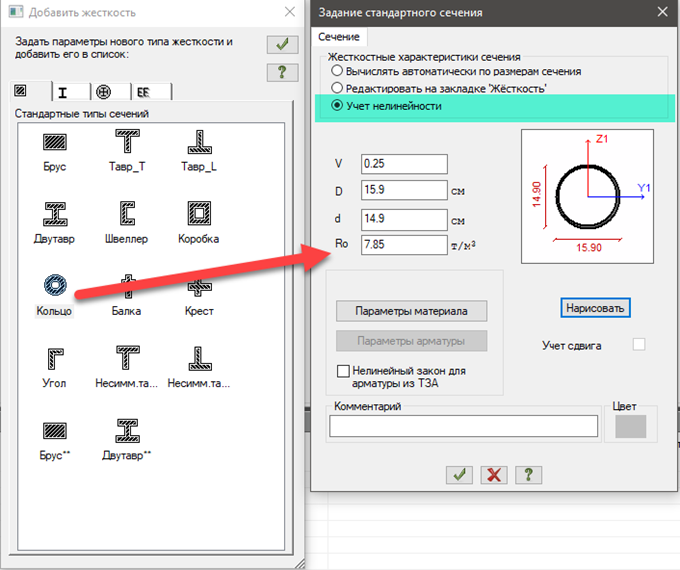Enable Нелинейный закон для арматуры checkbox
Image resolution: width=680 pixels, height=570 pixels.
tap(343, 371)
